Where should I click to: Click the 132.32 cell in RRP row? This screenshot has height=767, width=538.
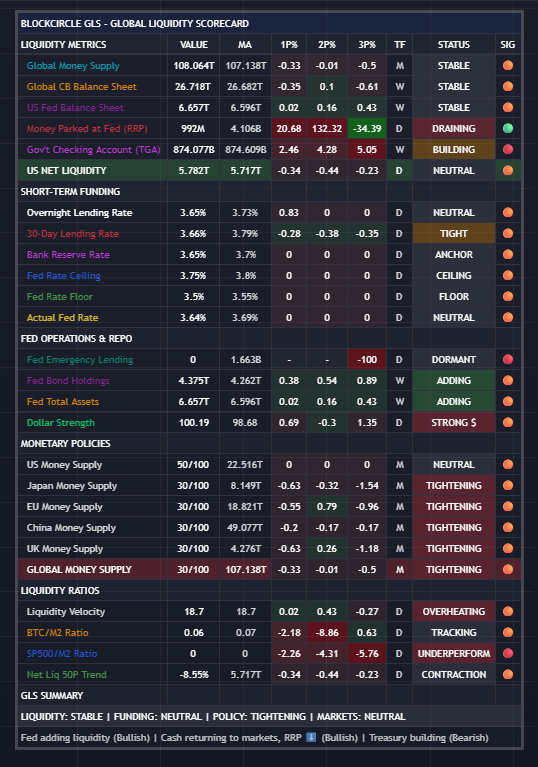coord(327,129)
